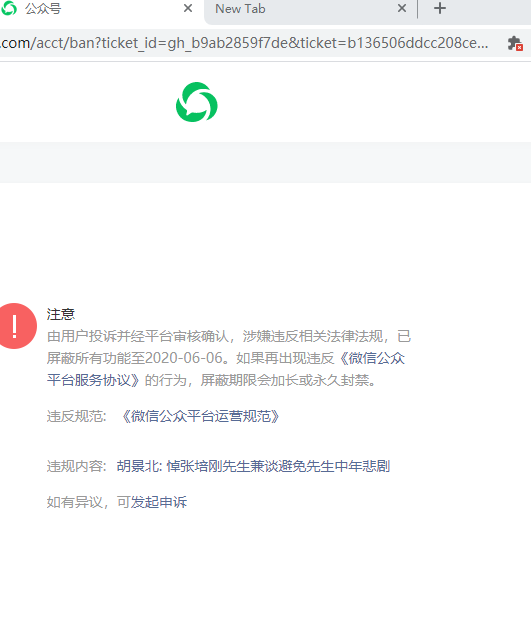Click the red exclamation warning icon
This screenshot has height=637, width=531.
[16, 326]
